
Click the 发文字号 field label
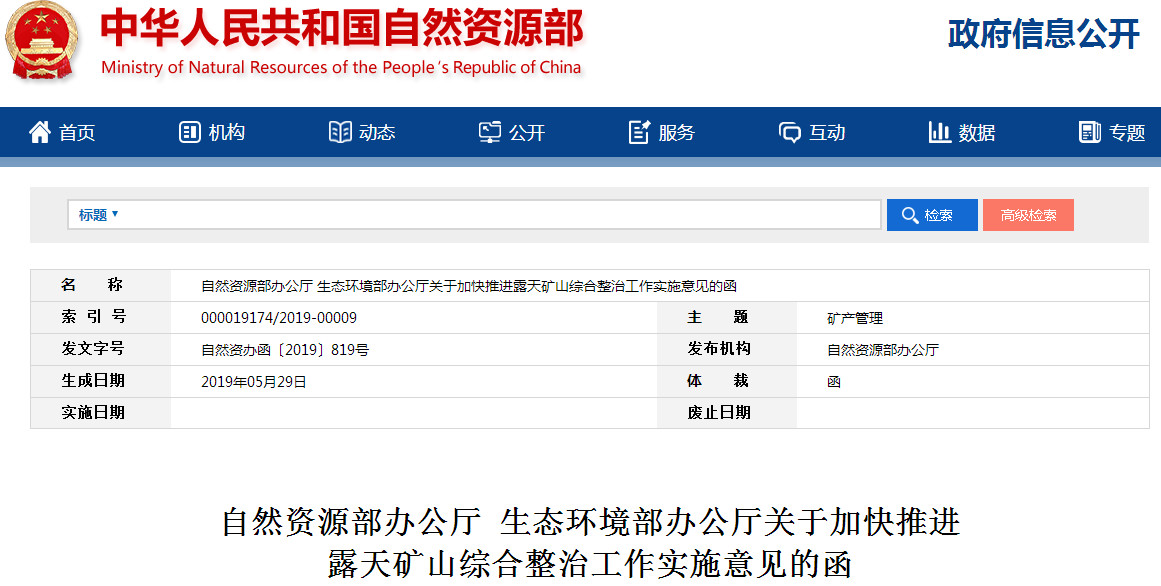coord(93,348)
